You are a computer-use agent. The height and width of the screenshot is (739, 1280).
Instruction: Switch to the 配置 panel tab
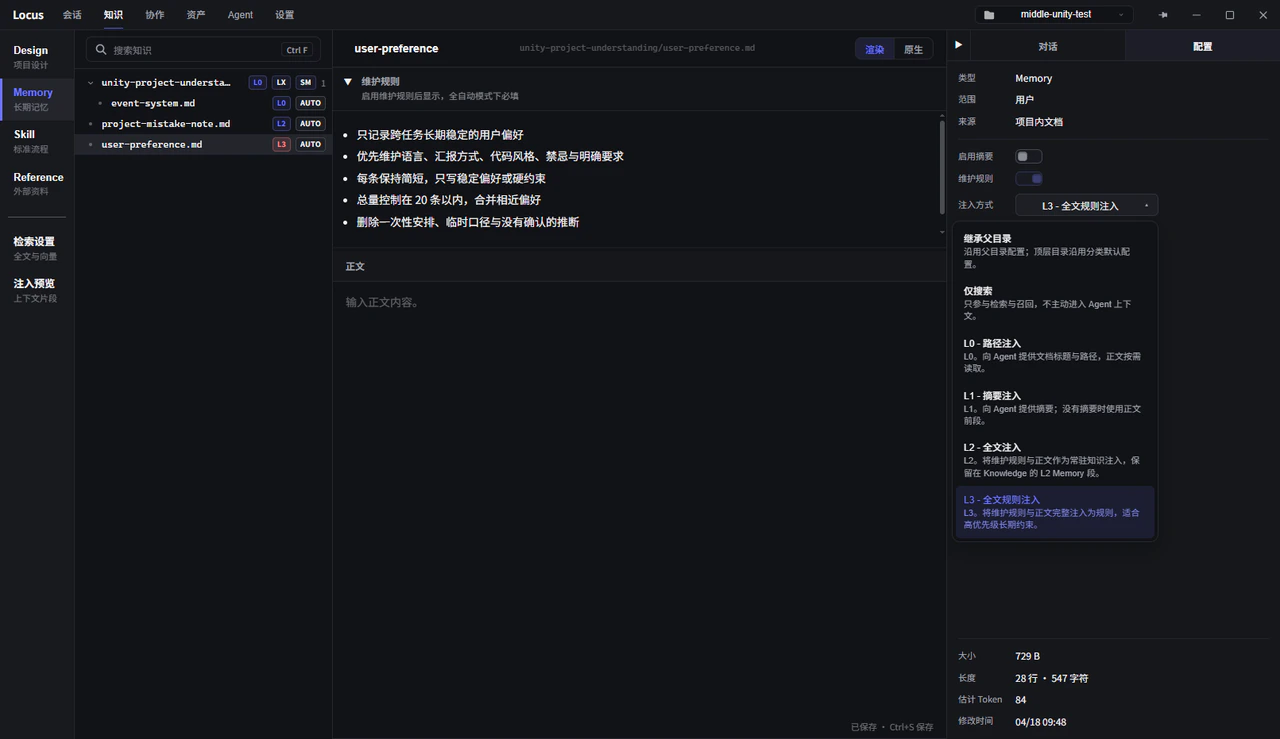coord(1202,46)
